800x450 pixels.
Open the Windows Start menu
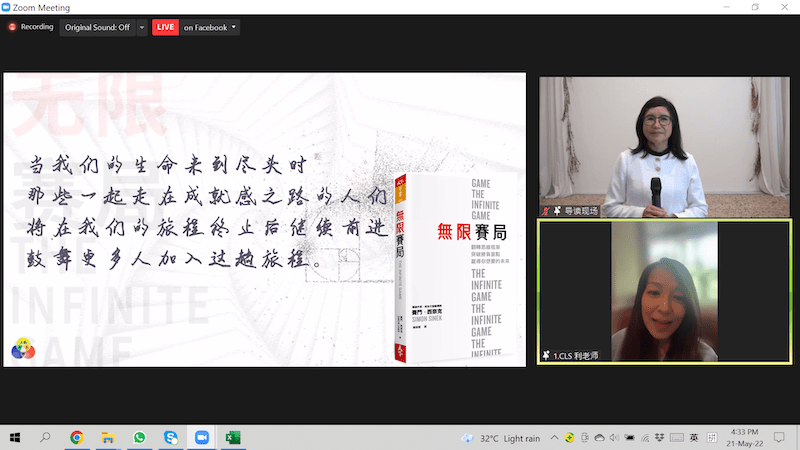[15, 438]
